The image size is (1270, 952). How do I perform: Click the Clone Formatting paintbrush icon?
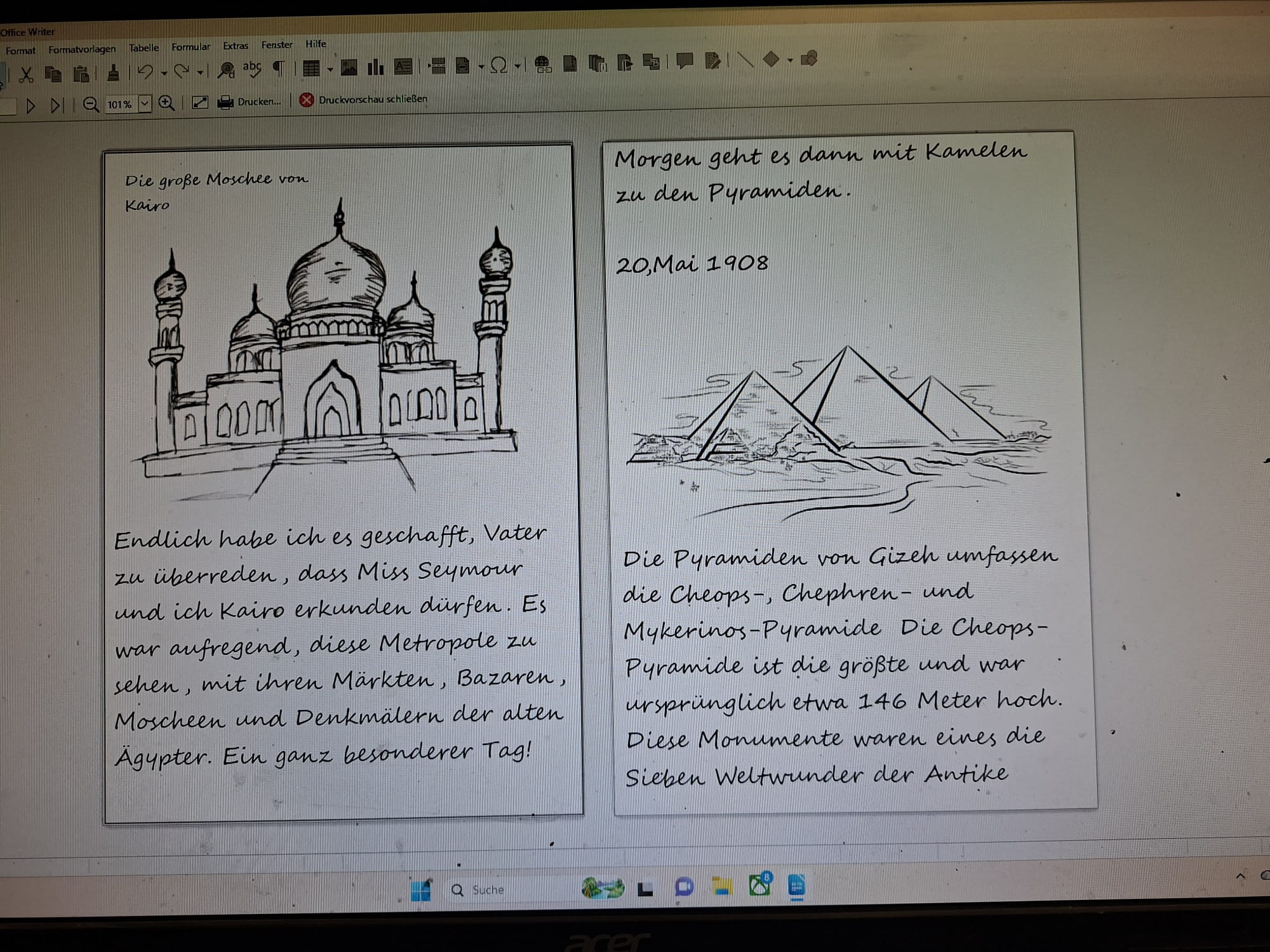[113, 73]
